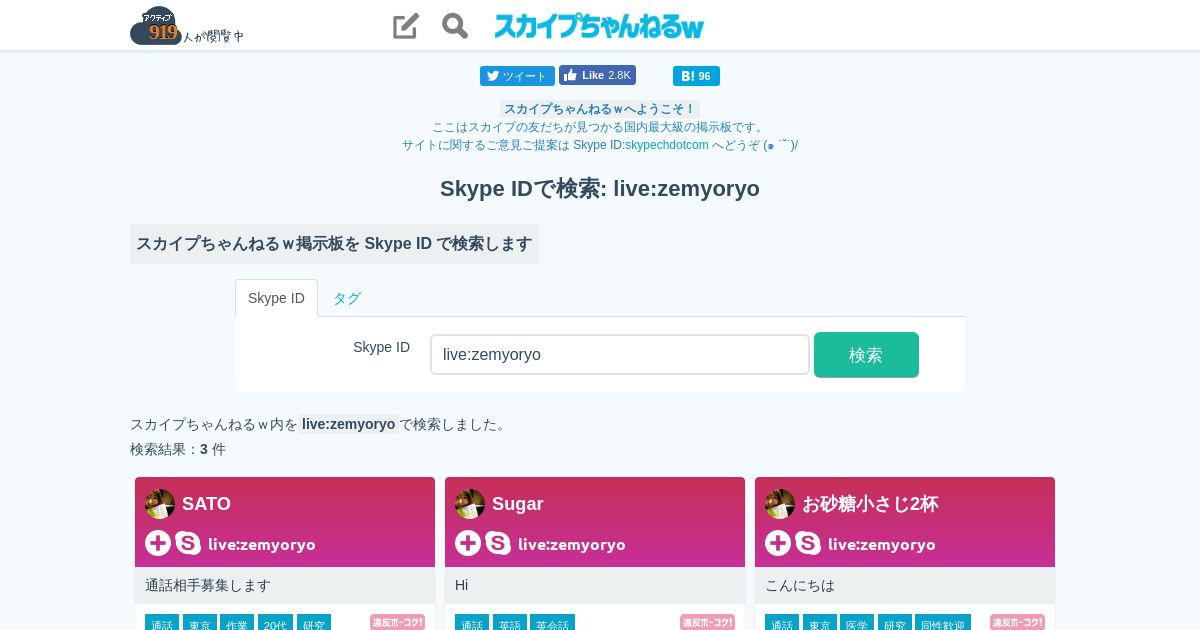Screen dimensions: 1200x630
Task: Click the スカイプちゃんねるwへようこそ！ welcome text
Action: 599,109
